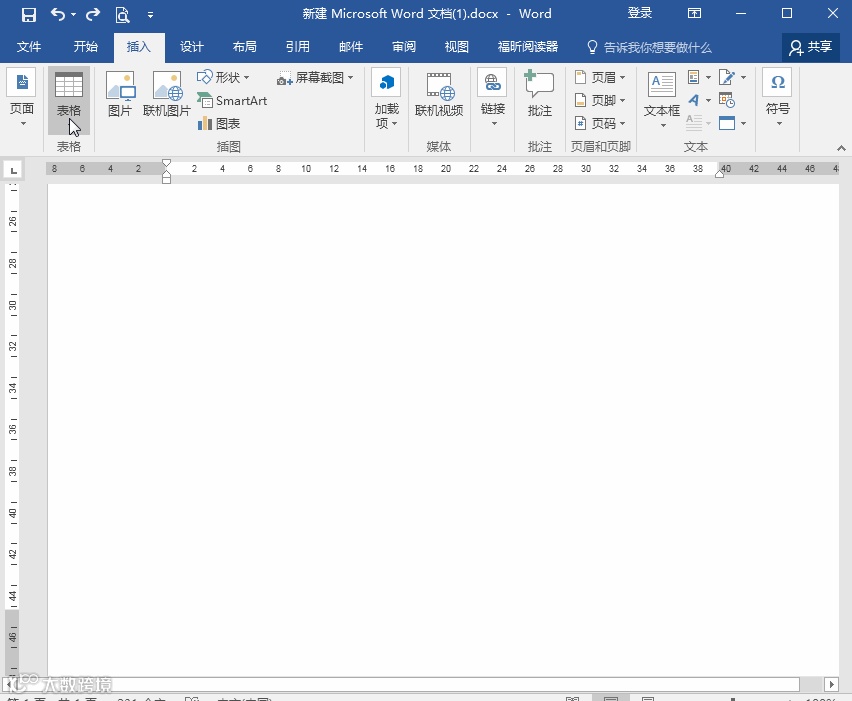Select the 插入 (Insert) tab
The height and width of the screenshot is (701, 852).
139,47
